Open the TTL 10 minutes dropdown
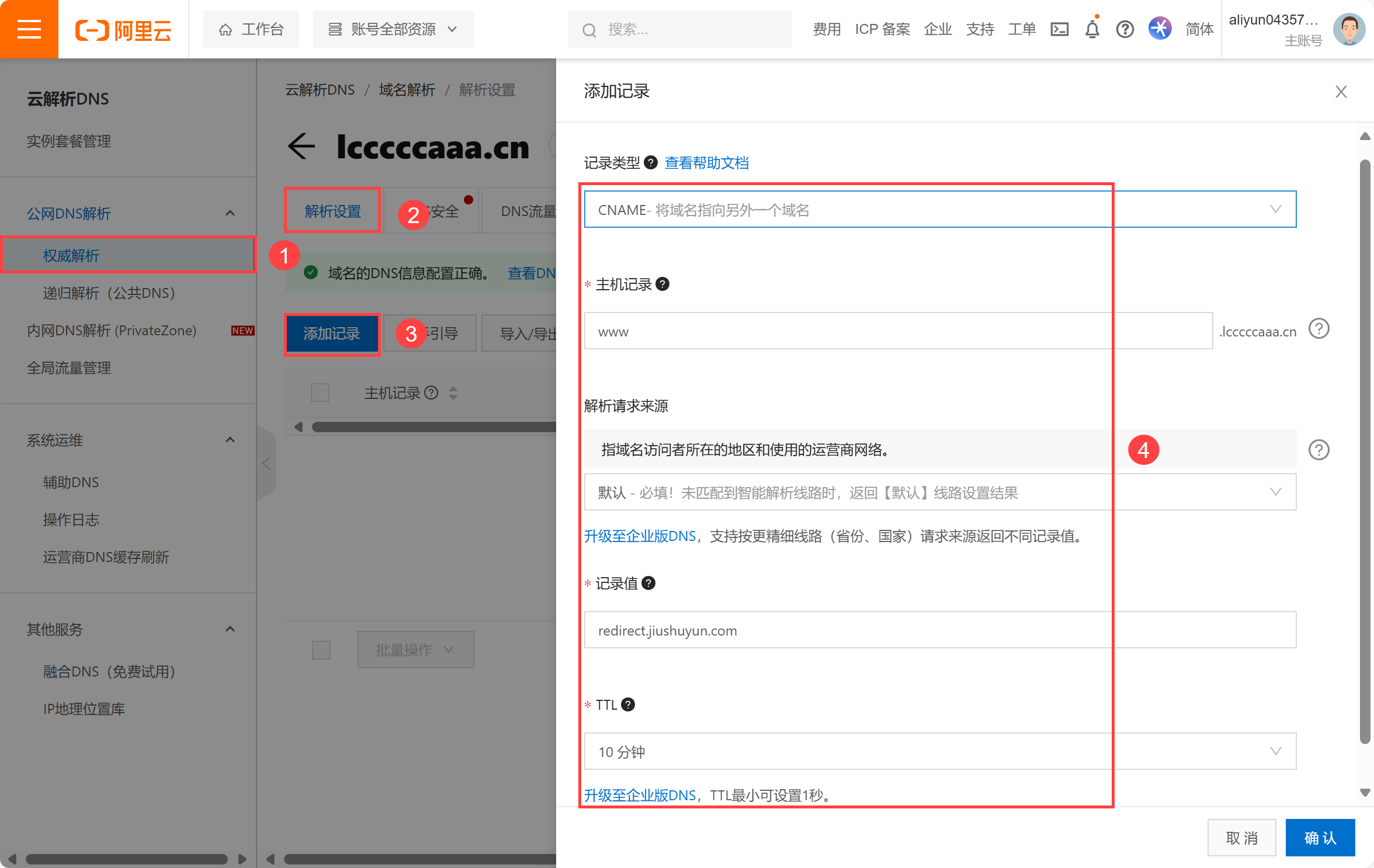Screen dimensions: 1374x868 tap(941, 751)
